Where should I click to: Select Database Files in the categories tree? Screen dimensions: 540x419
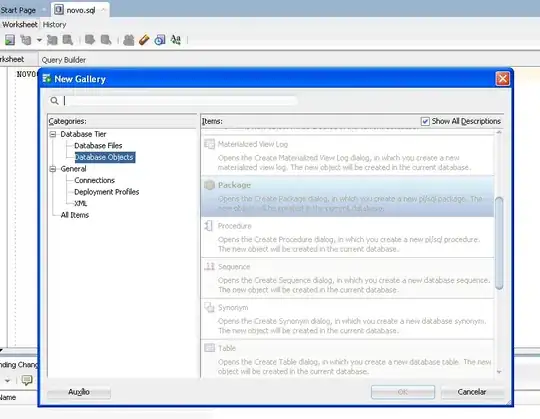click(x=98, y=146)
